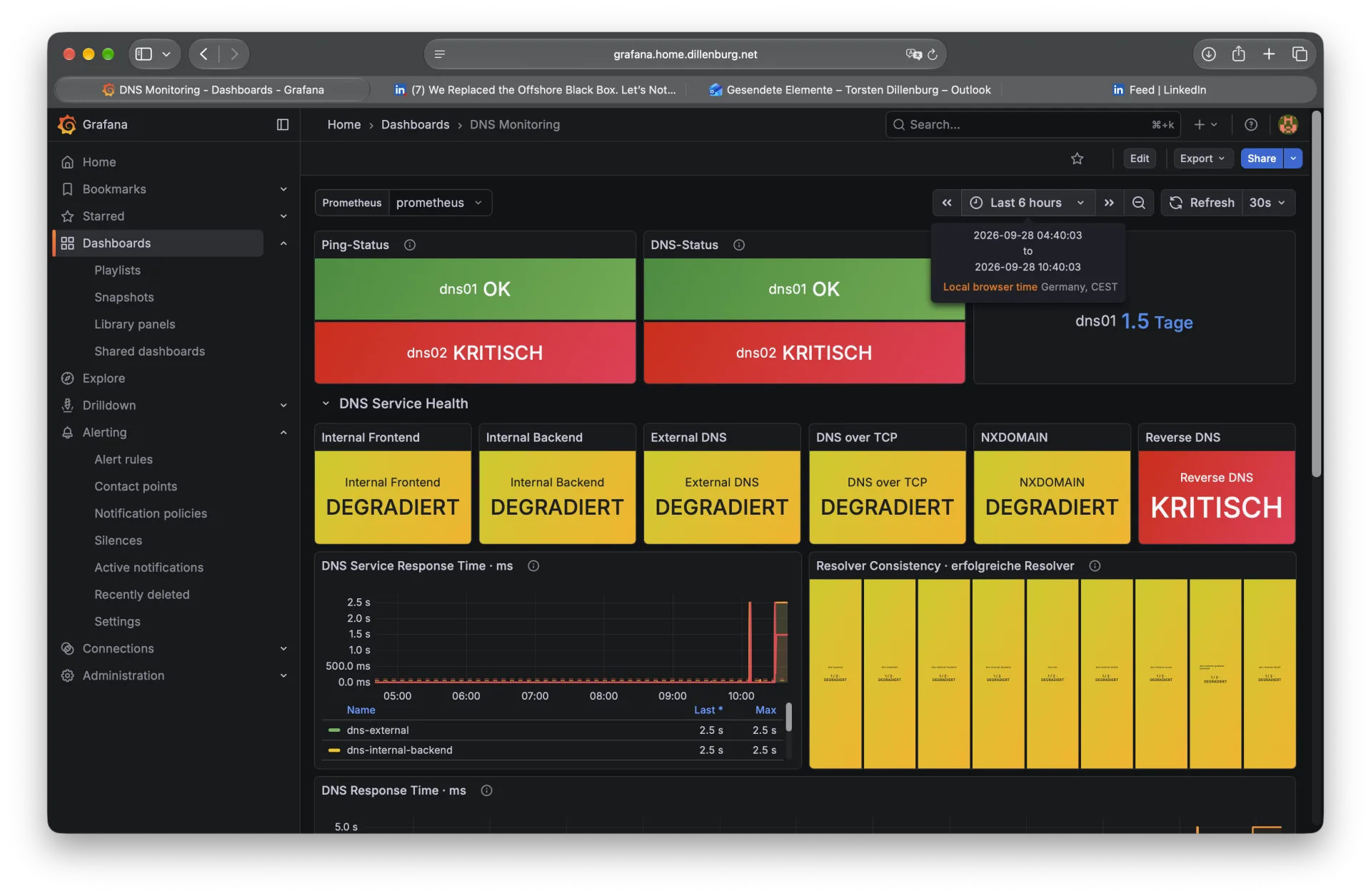Reload the page in Safari

point(933,54)
